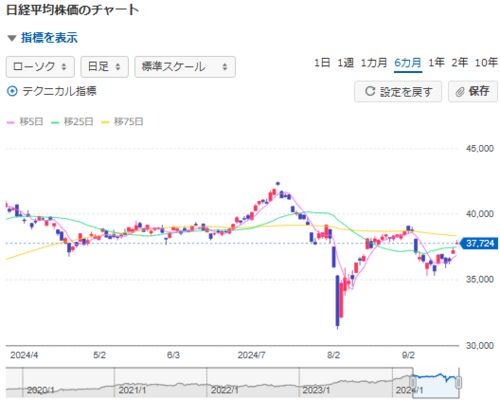
Task: Click the 2020/1 area in navigator timeline
Action: click(40, 390)
